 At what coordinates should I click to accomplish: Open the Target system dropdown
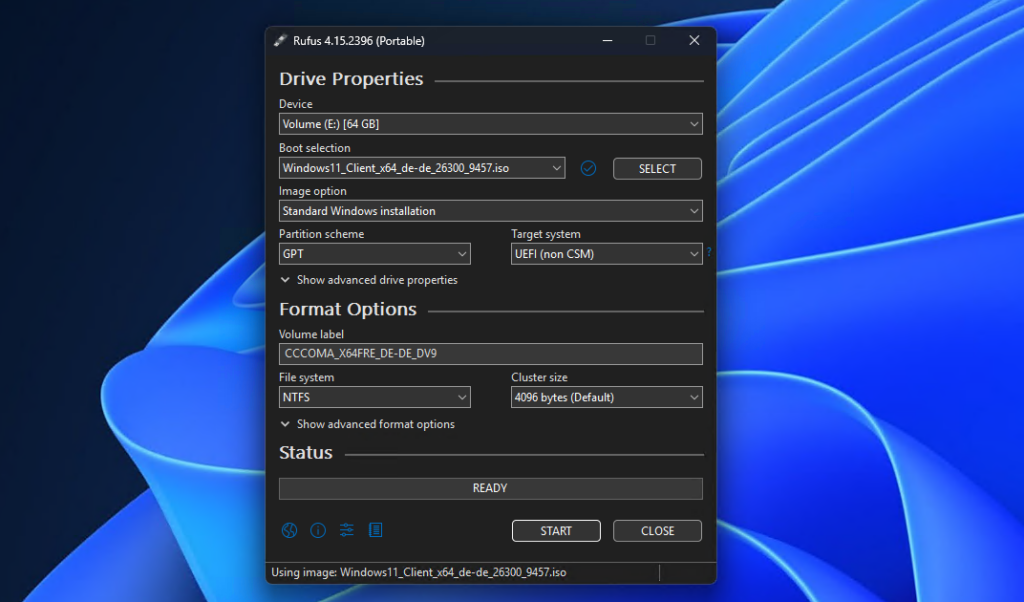point(607,254)
